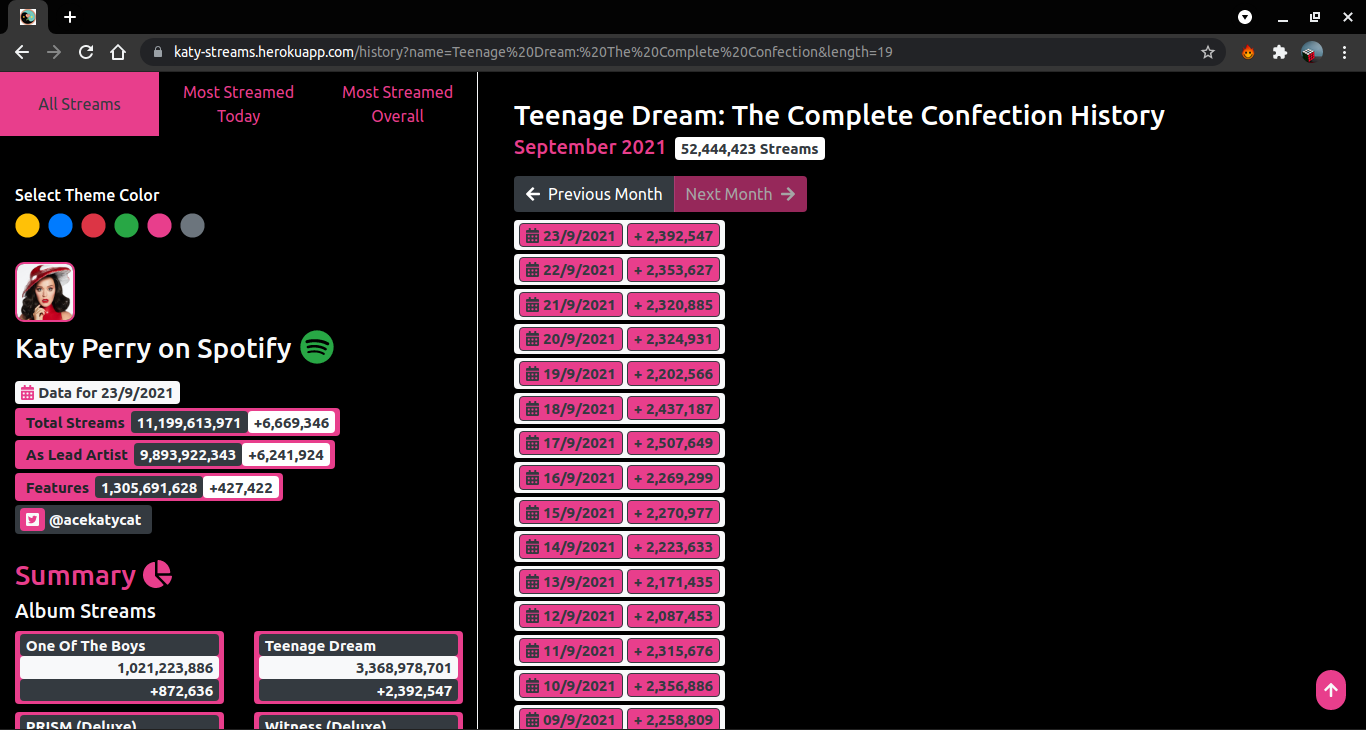
Task: Click the Features streams badge
Action: 149,488
